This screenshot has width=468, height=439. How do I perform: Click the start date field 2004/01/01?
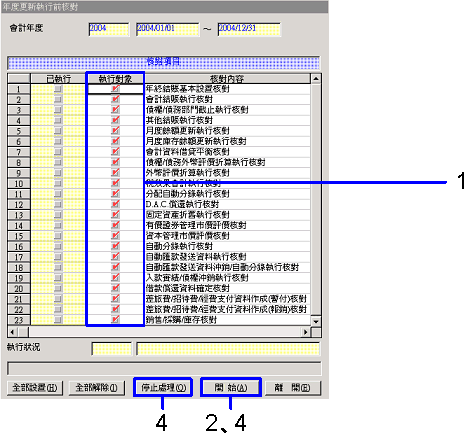point(167,29)
